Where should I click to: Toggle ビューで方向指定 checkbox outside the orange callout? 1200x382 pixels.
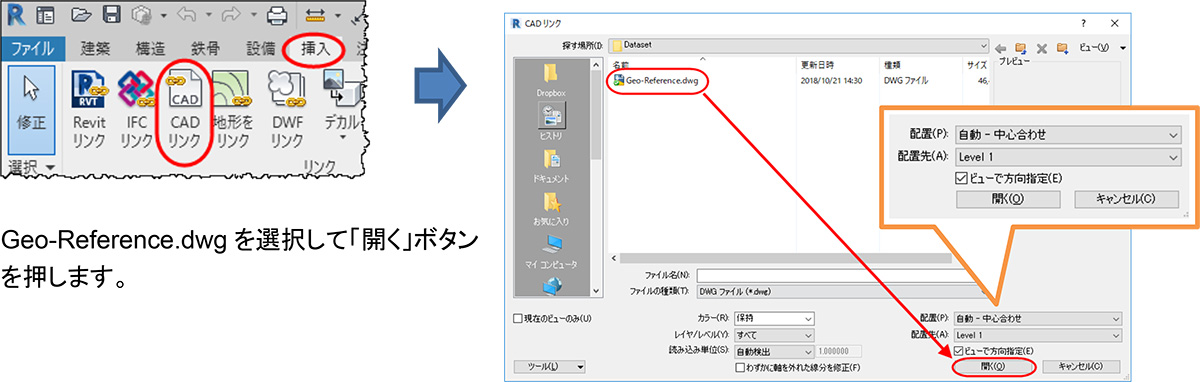click(958, 351)
